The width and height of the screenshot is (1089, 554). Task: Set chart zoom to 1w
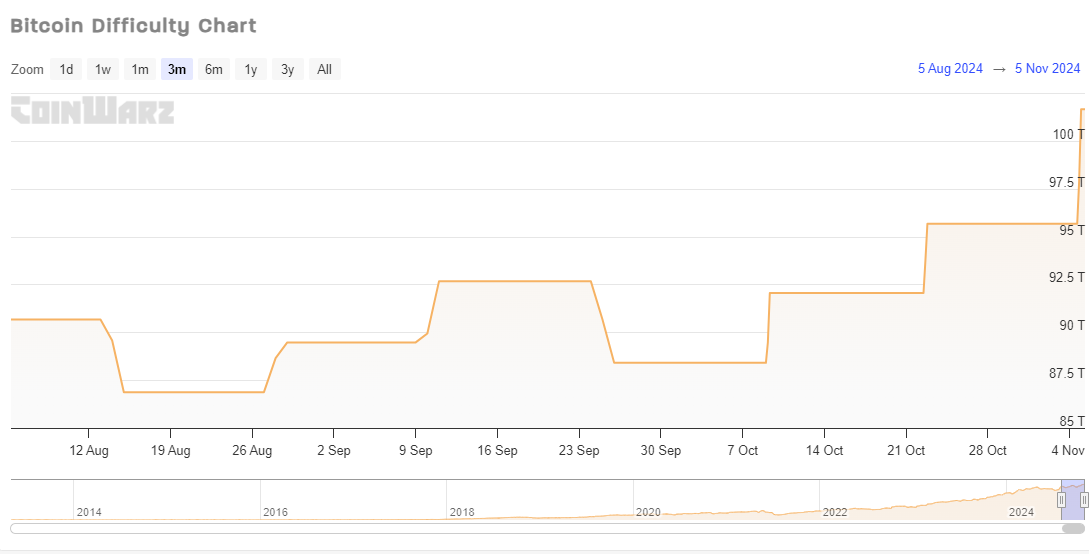pyautogui.click(x=103, y=69)
